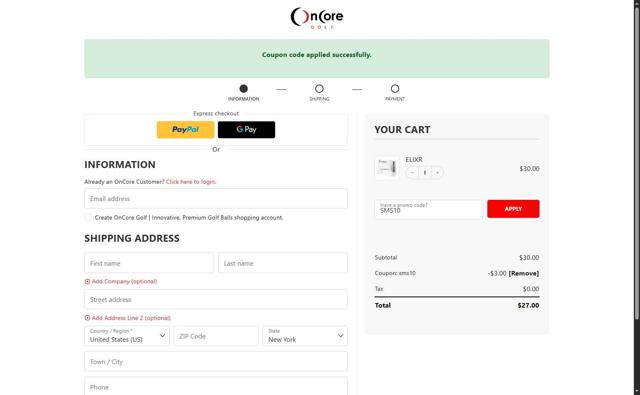Click the YOUR CART heading

402,130
